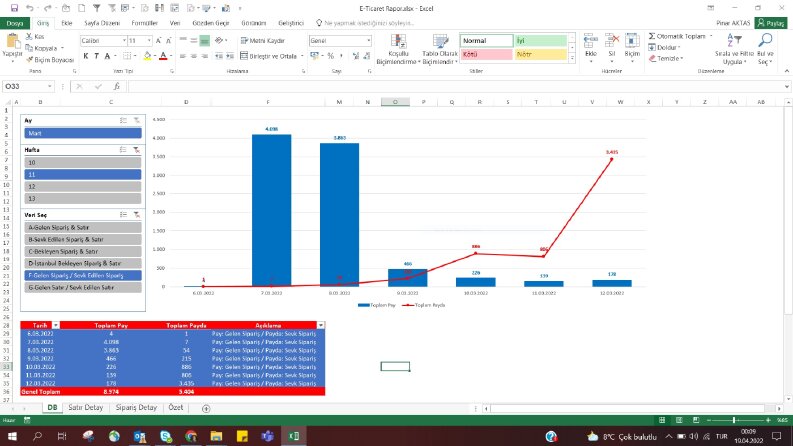Switch to the Formüller tab

(144, 23)
